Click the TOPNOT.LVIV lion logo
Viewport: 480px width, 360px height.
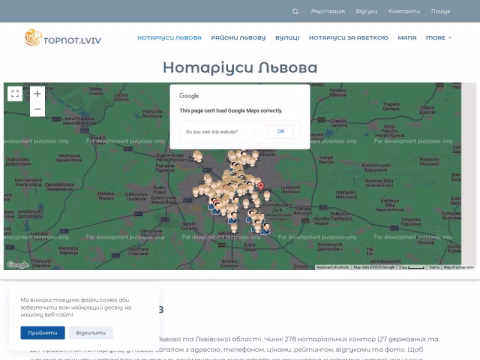[x=63, y=38]
